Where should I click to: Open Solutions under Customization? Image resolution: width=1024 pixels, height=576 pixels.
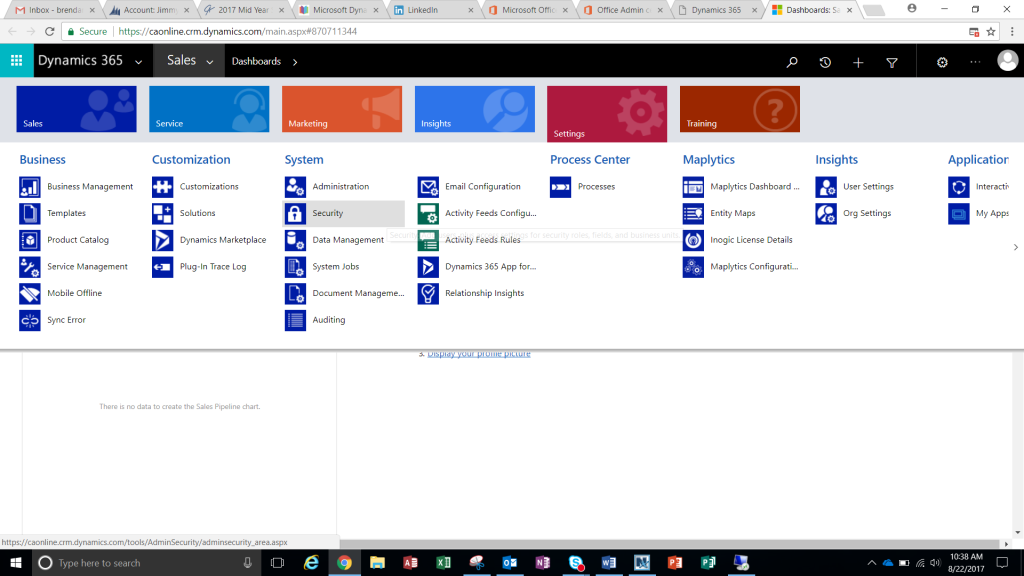click(197, 214)
